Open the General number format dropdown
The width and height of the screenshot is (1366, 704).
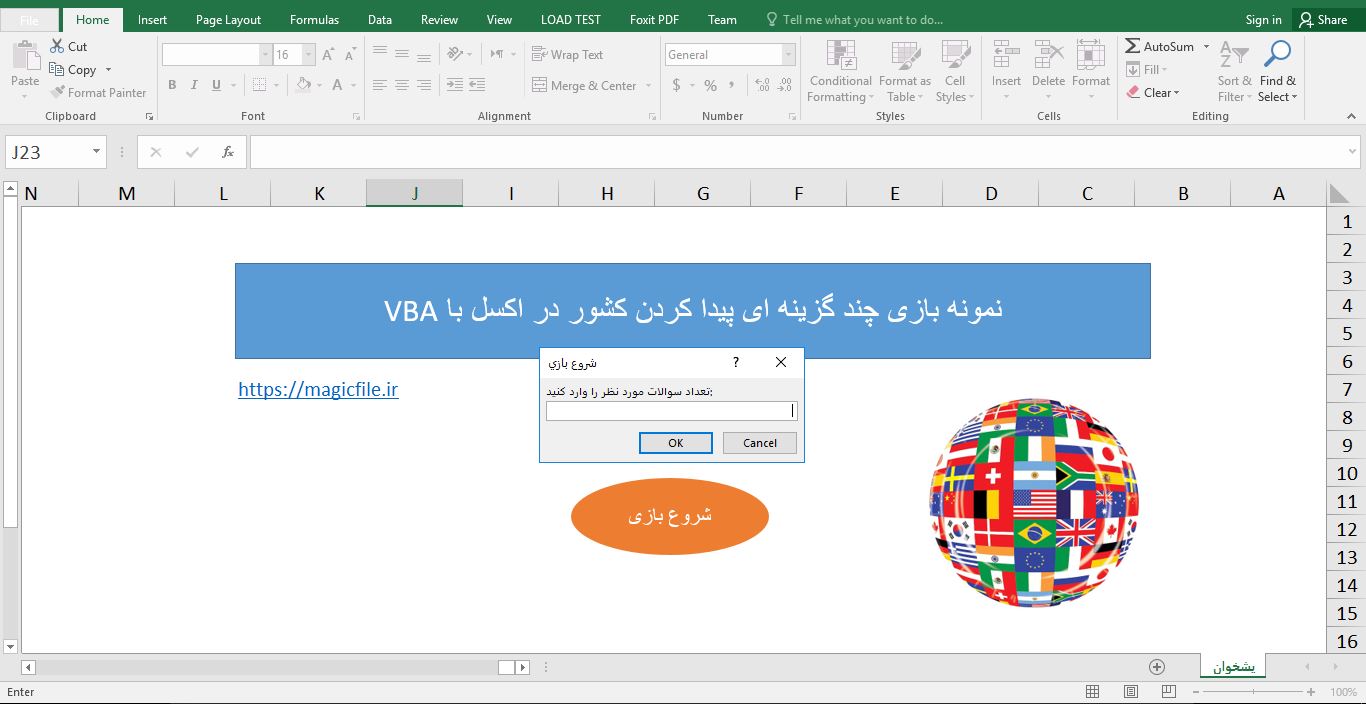[x=789, y=55]
